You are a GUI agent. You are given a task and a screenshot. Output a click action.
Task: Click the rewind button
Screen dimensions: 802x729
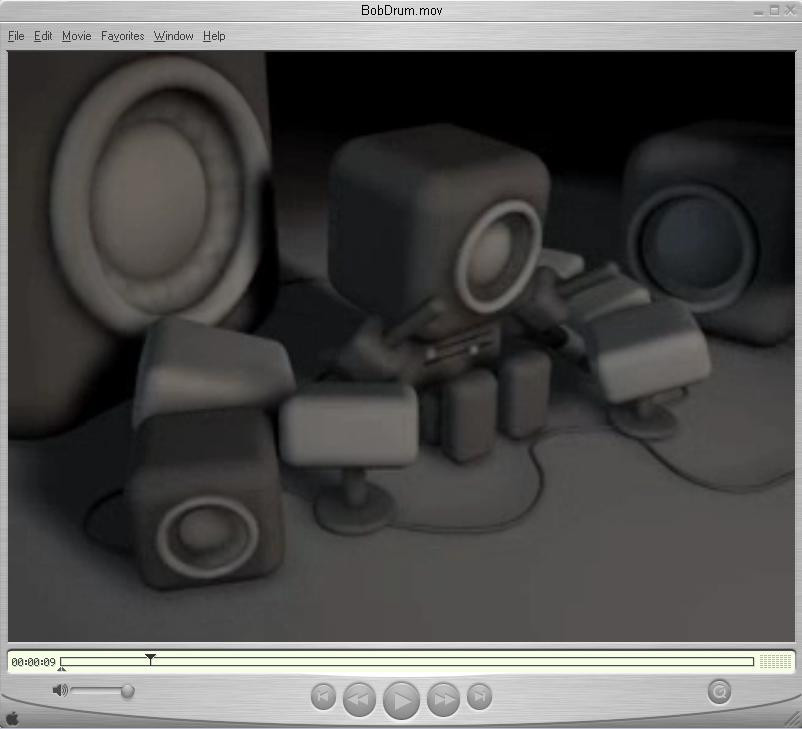tap(360, 699)
